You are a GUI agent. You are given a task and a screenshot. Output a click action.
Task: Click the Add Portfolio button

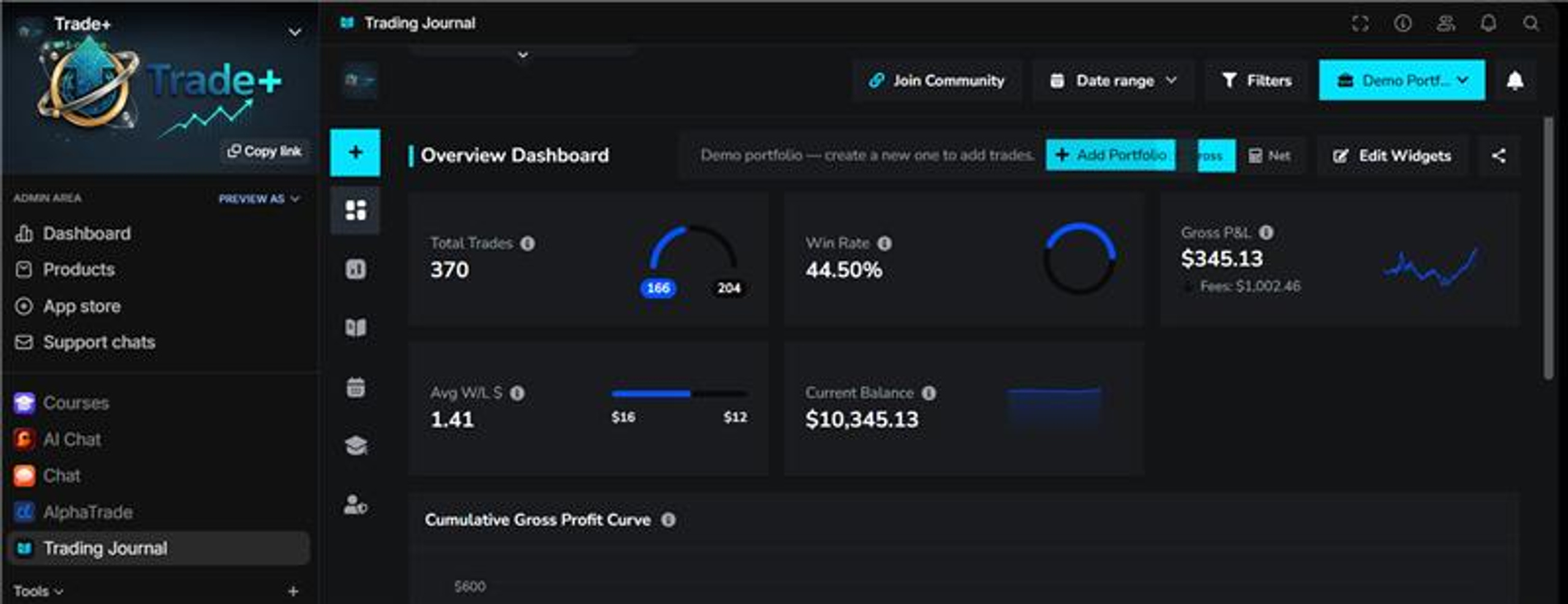[1110, 155]
